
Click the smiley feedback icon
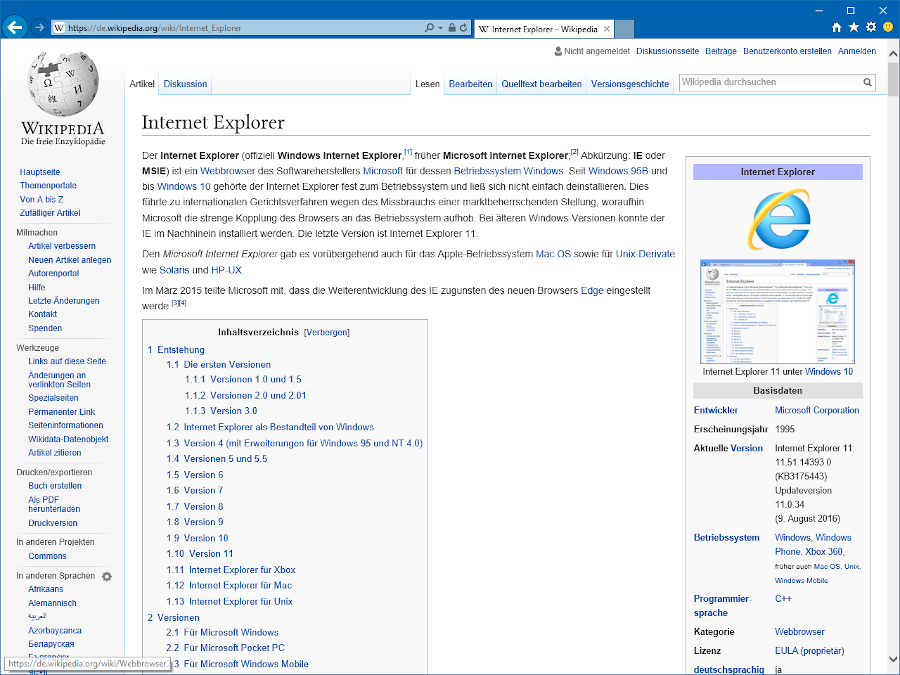(889, 28)
